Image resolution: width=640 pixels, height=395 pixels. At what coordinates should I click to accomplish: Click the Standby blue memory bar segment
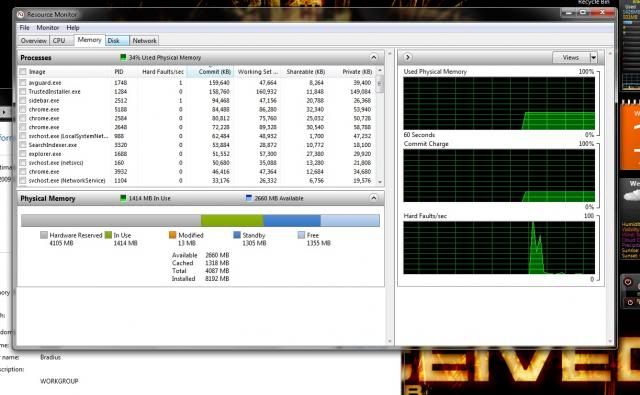coord(292,220)
